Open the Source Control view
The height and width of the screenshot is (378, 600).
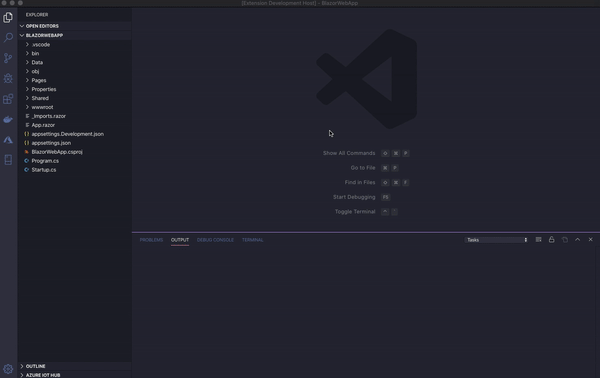[x=8, y=58]
